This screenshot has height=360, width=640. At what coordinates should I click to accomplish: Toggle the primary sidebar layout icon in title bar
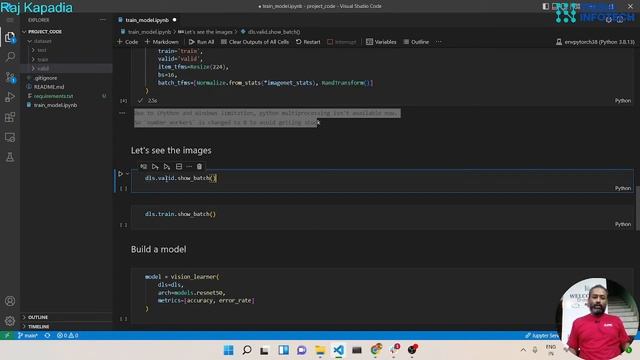point(546,6)
